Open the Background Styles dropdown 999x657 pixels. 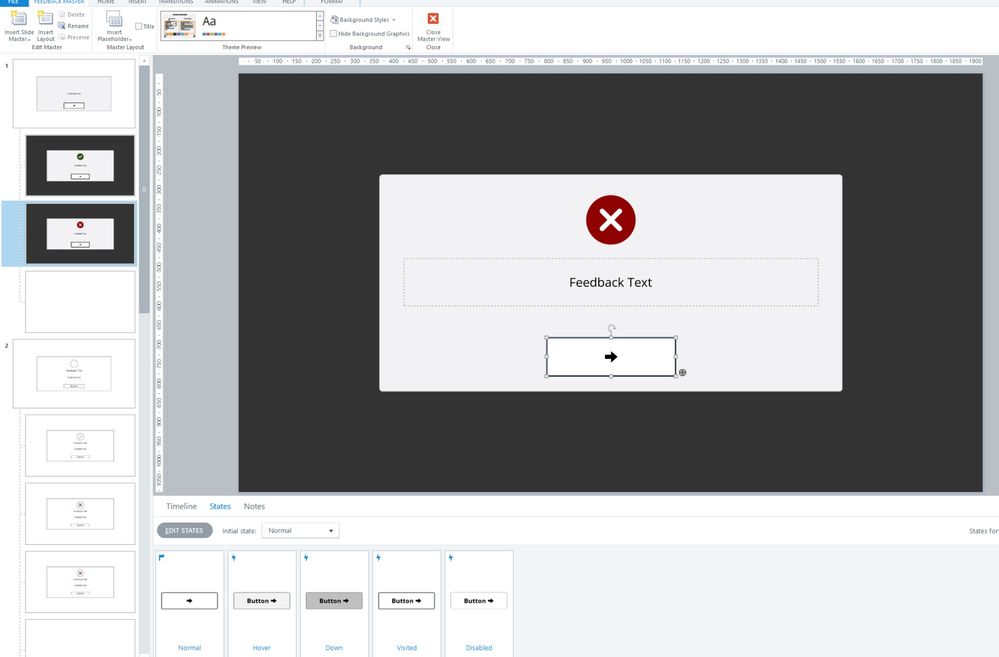point(363,20)
